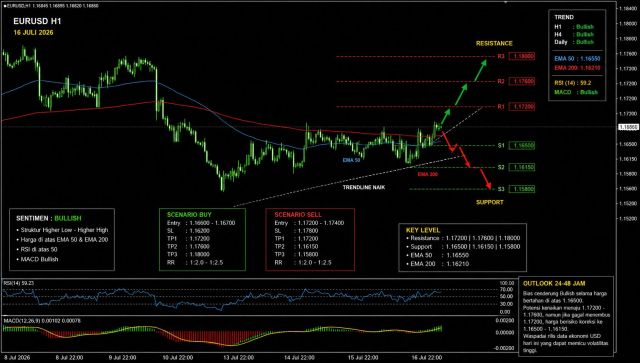Select Scenario Sell Entry 1.17200 - 1.17400
The image size is (640, 363).
pyautogui.click(x=309, y=223)
